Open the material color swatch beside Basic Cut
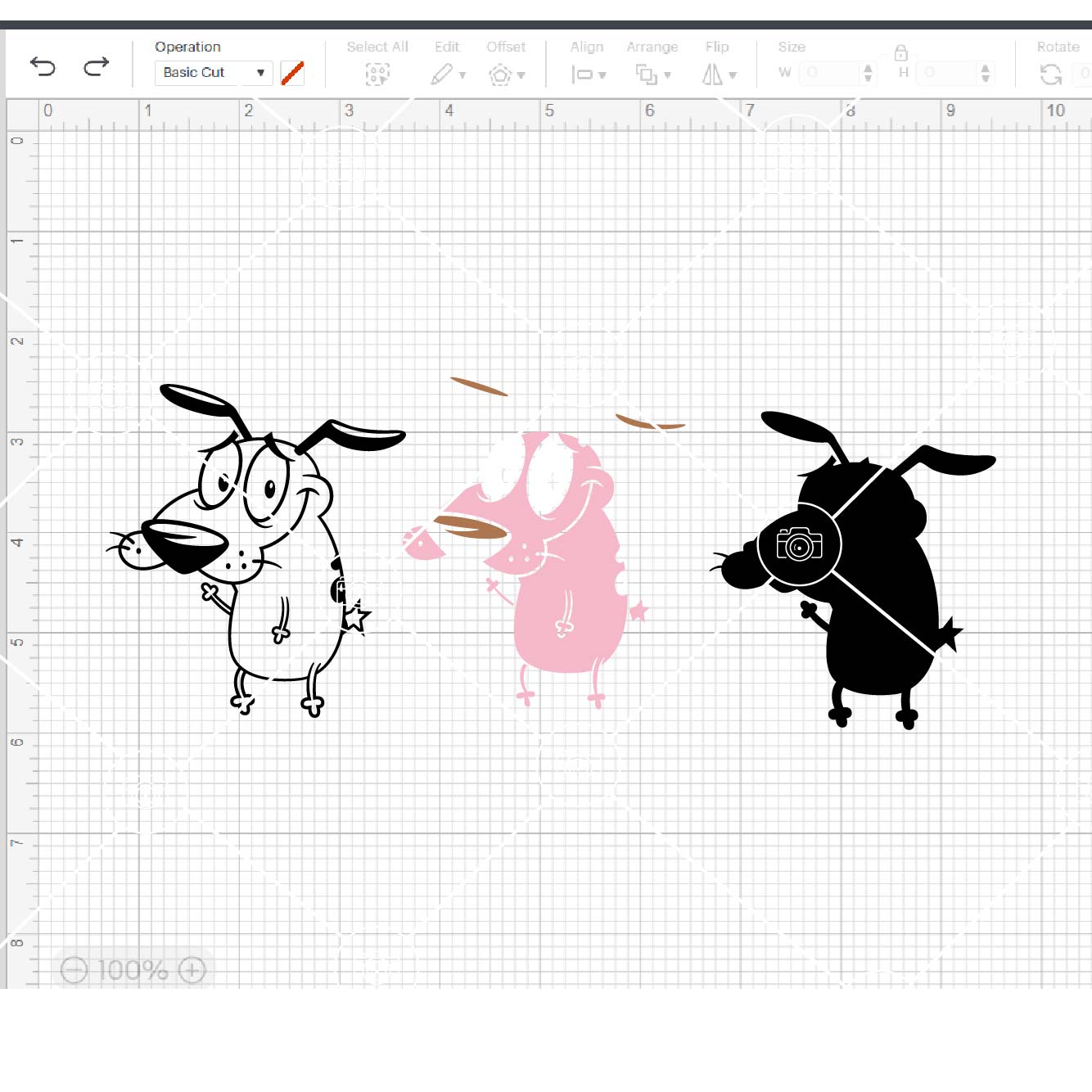Screen dimensions: 1092x1092 (x=292, y=73)
